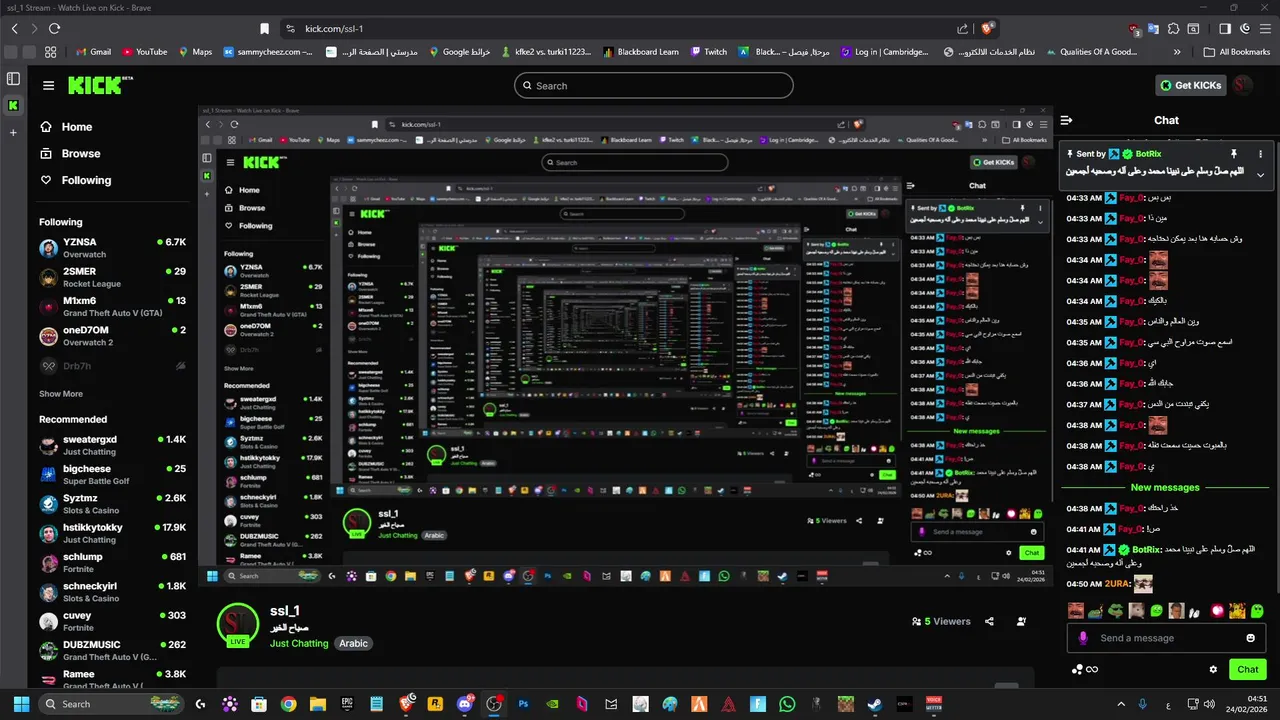Click the infinity symbol beside points

[1092, 669]
